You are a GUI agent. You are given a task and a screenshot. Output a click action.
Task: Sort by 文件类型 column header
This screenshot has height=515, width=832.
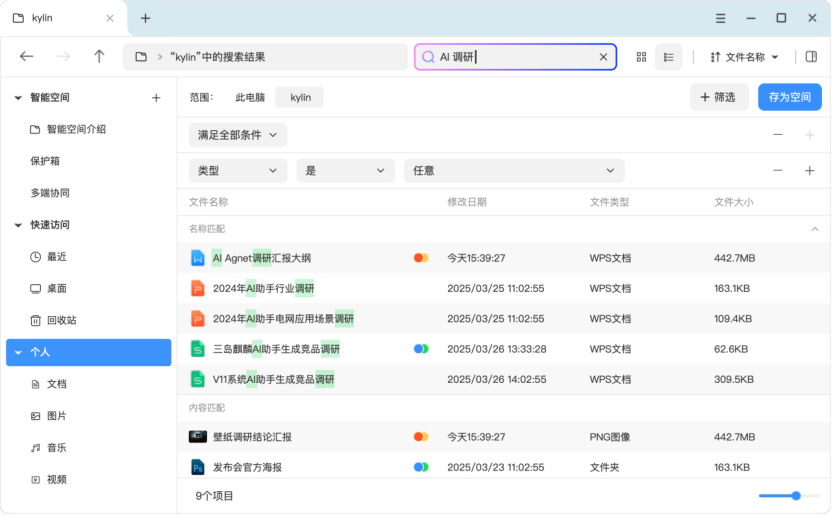click(x=609, y=202)
